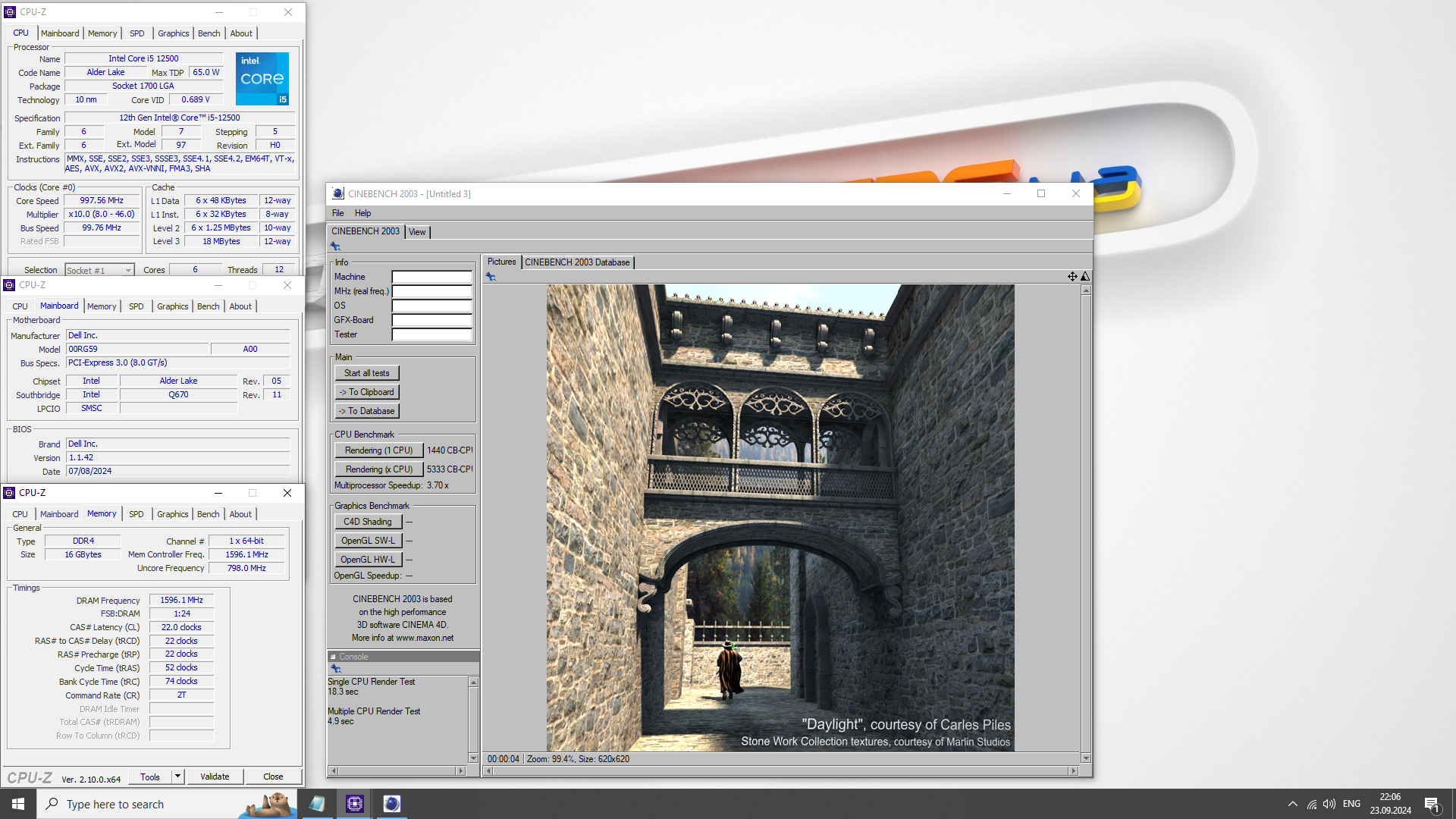
Task: Open Bench tab in top CPU-Z window
Action: click(x=209, y=33)
